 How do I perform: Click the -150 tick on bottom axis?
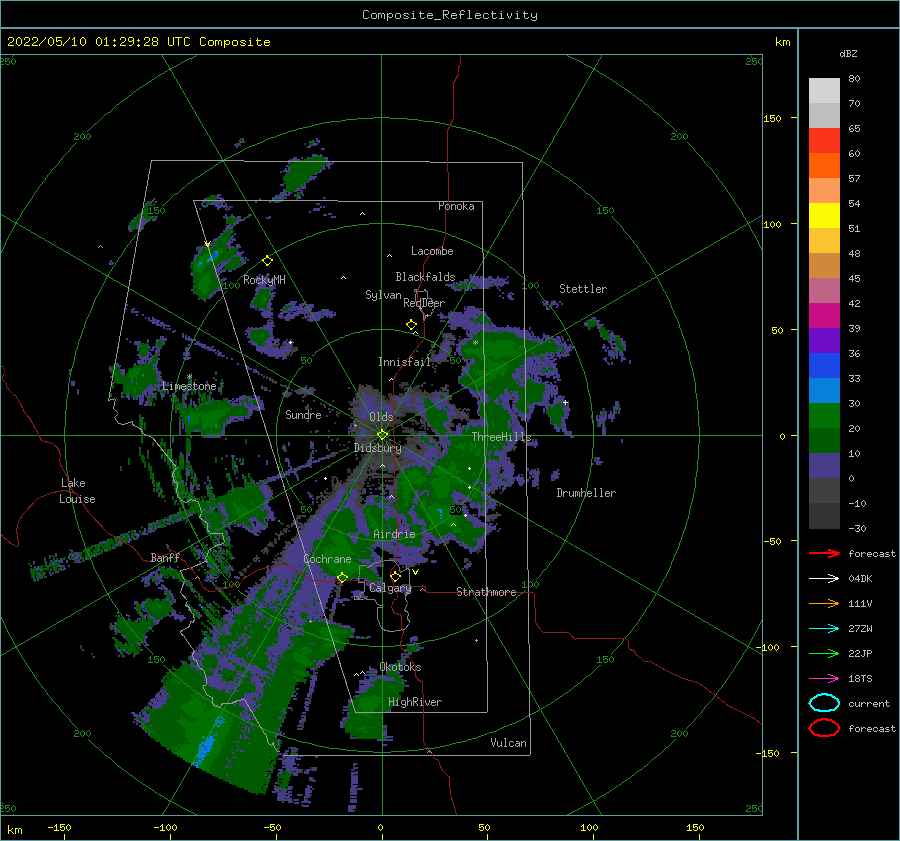tap(59, 827)
